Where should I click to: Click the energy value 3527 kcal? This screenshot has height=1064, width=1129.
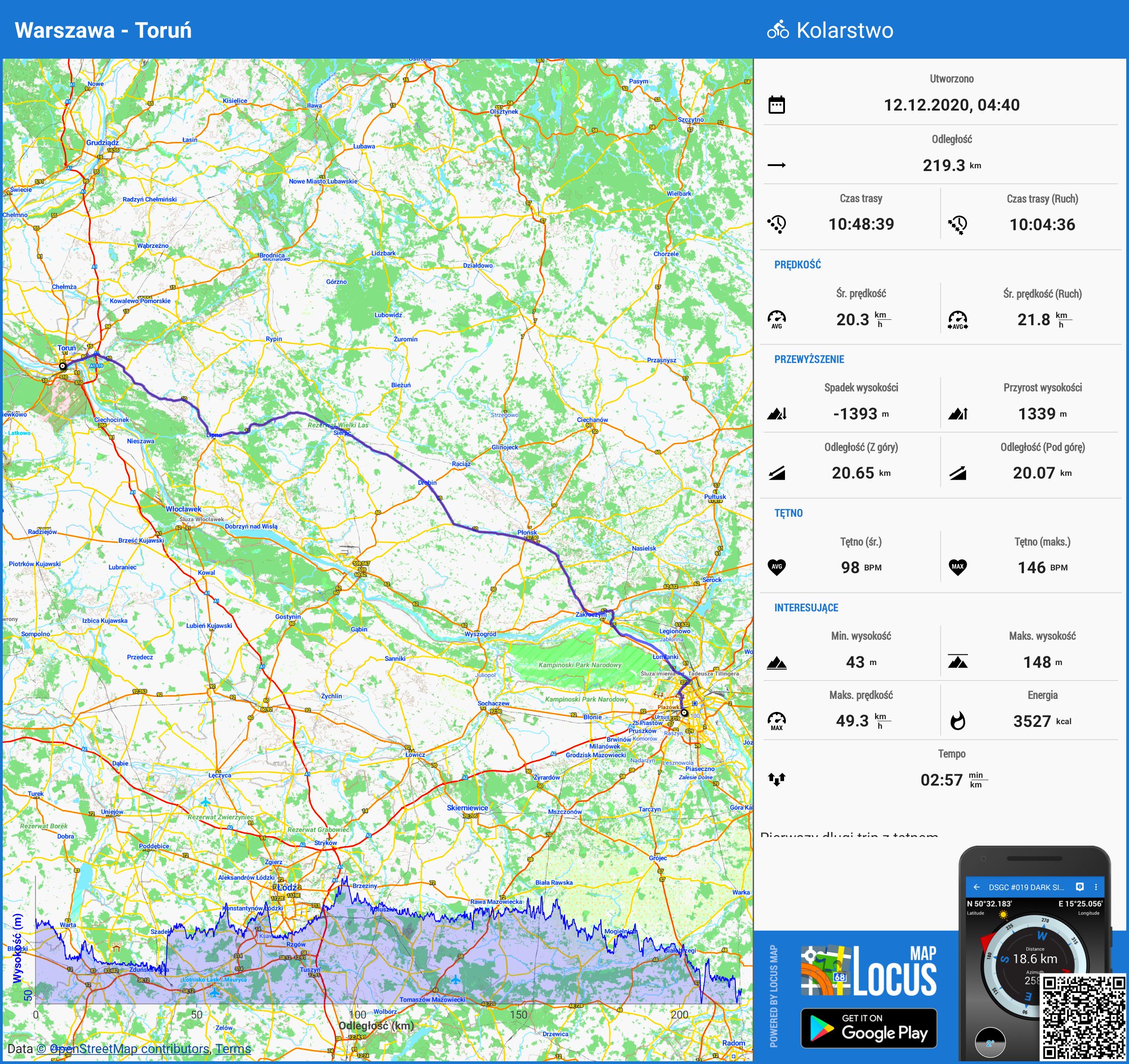(1042, 721)
